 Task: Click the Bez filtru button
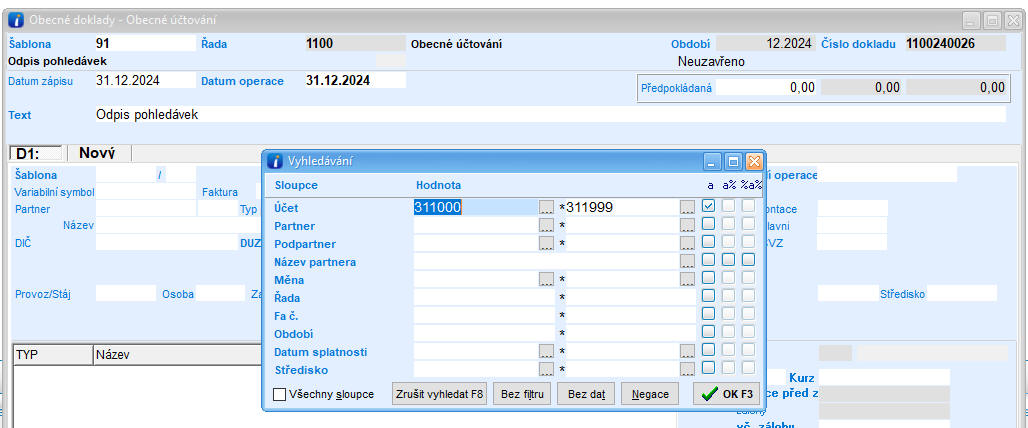pyautogui.click(x=525, y=394)
